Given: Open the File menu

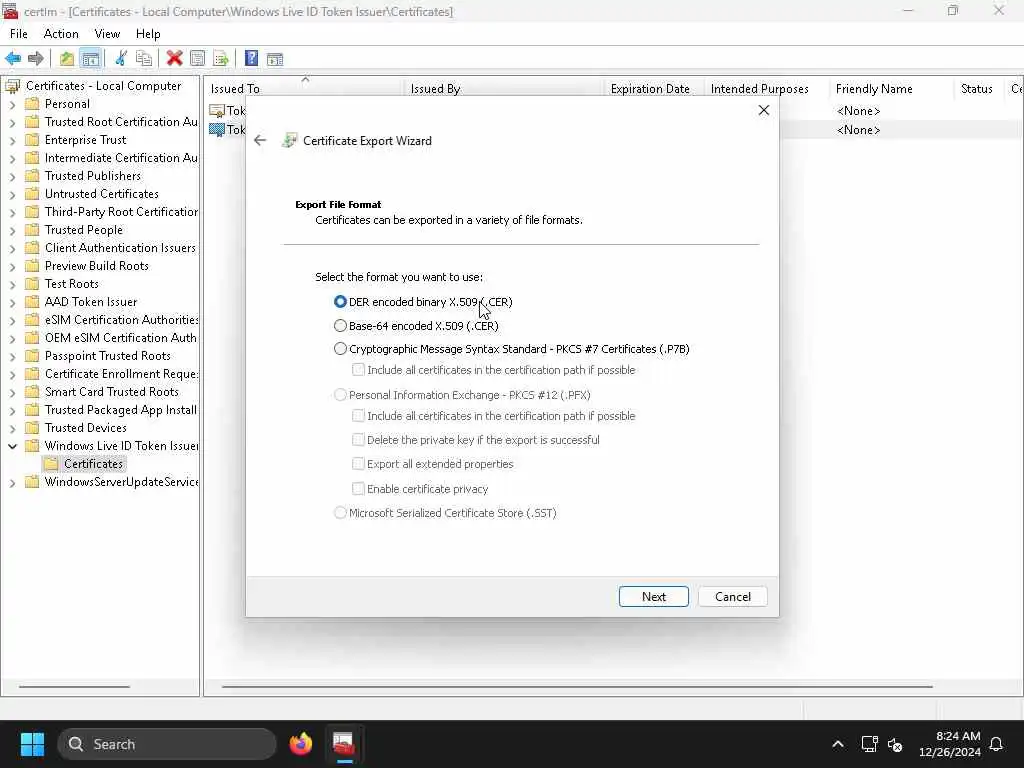Looking at the screenshot, I should click(x=18, y=34).
